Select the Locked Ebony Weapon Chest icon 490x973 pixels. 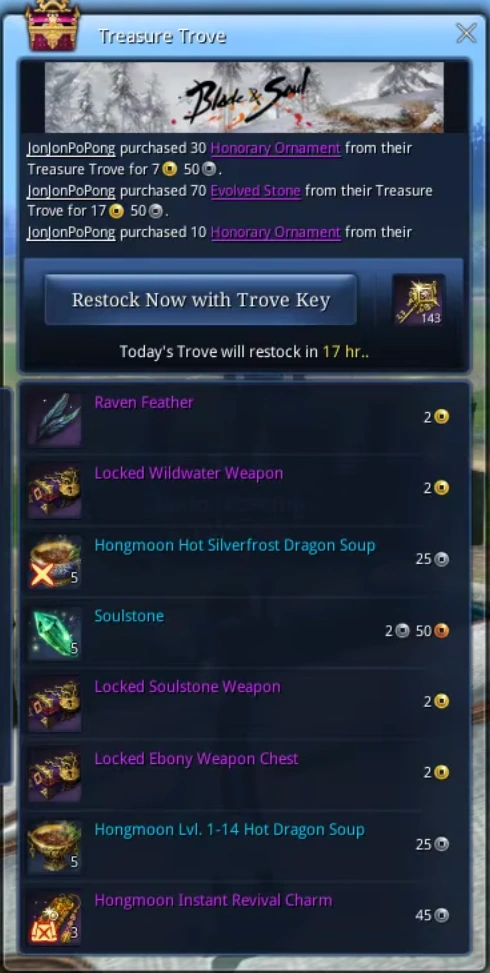55,776
